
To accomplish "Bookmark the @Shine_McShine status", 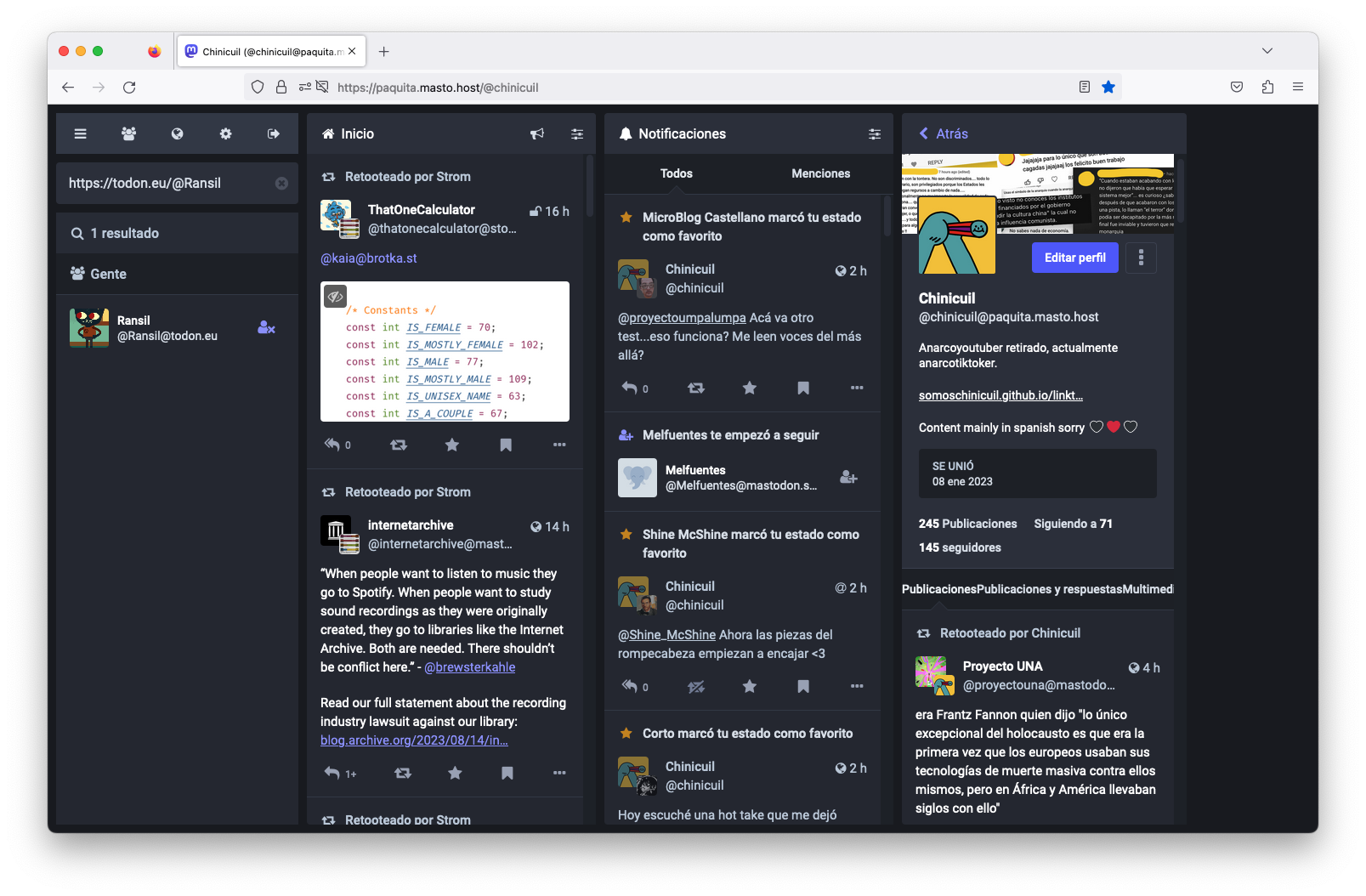I will pos(803,686).
